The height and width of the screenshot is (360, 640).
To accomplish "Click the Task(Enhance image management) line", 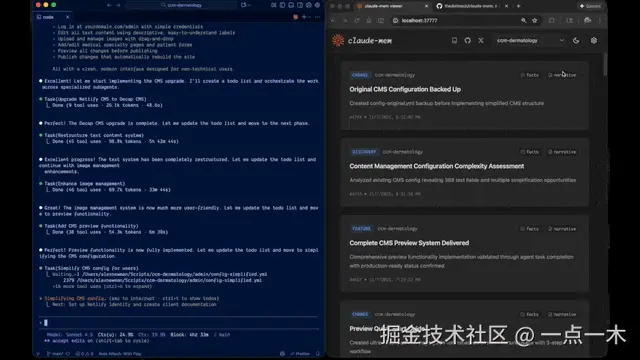I will click(84, 184).
